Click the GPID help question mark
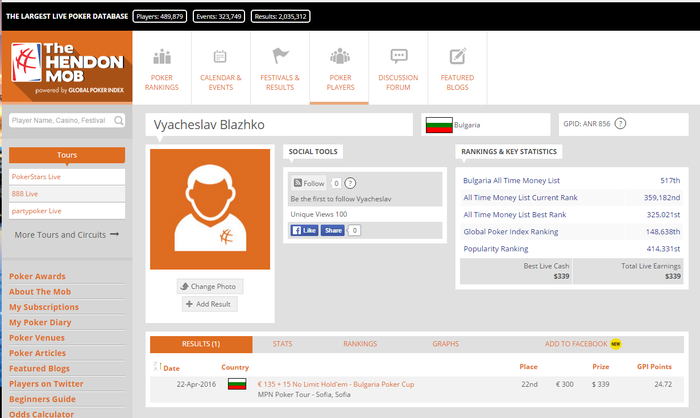The height and width of the screenshot is (418, 700). [620, 124]
